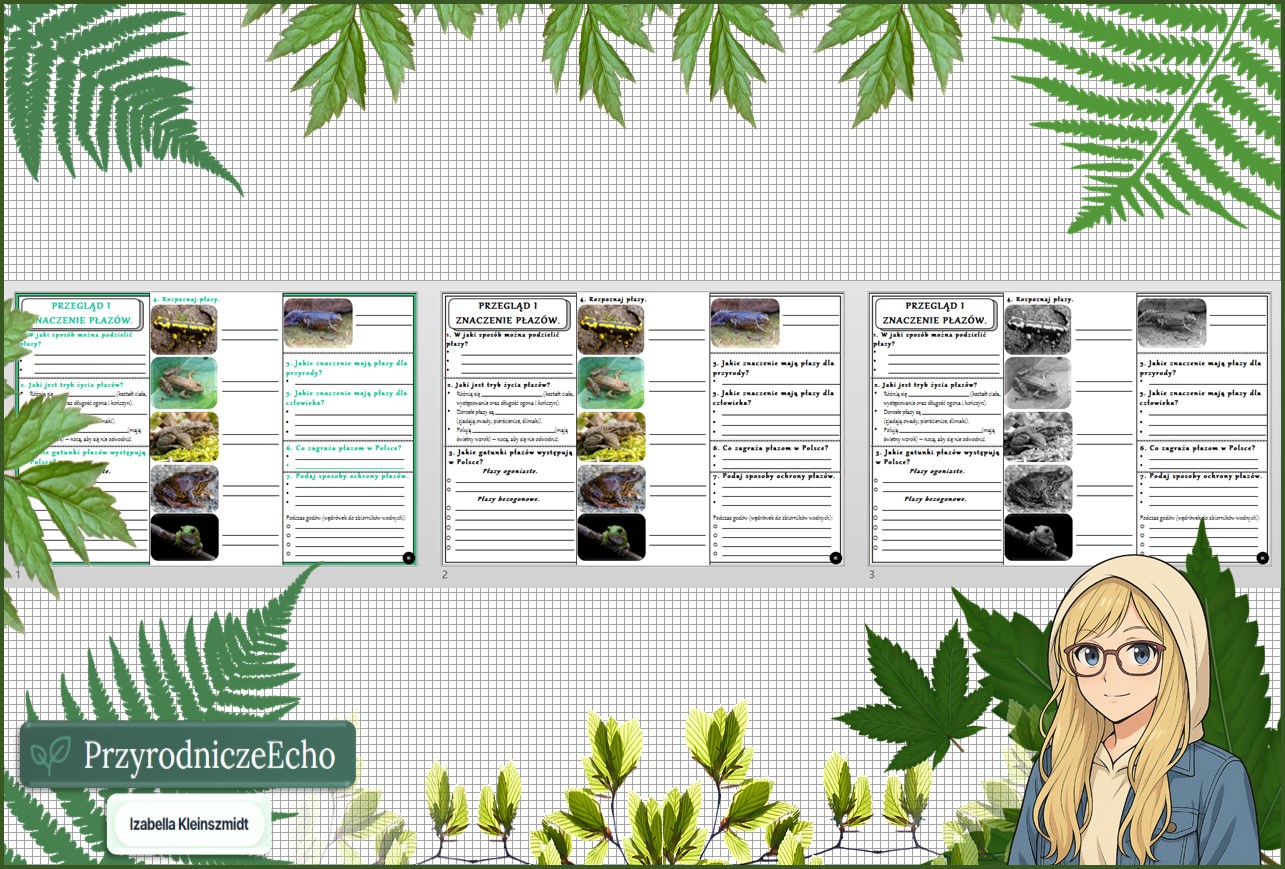The width and height of the screenshot is (1285, 869).
Task: Select the title box on slide 2
Action: pos(509,313)
